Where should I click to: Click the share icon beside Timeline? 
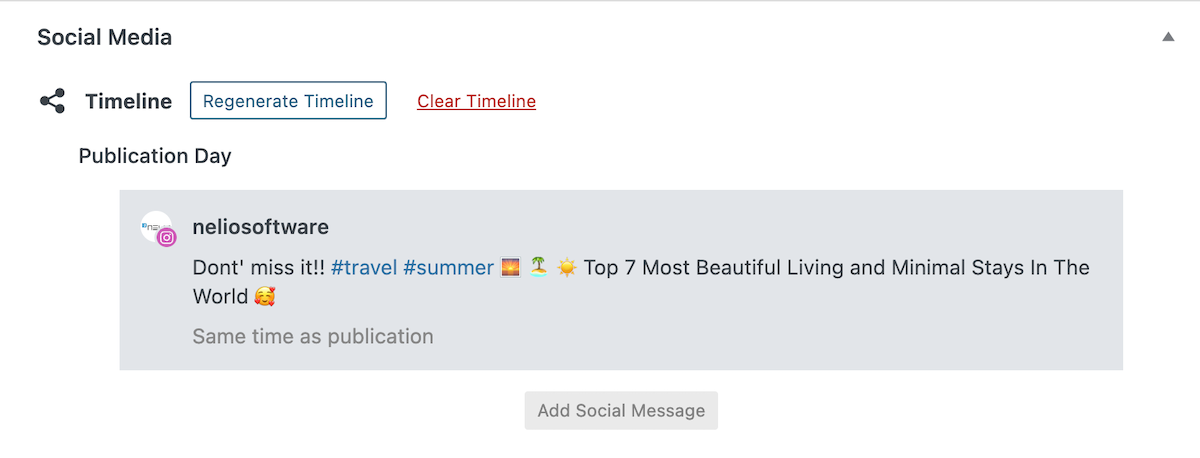coord(52,101)
